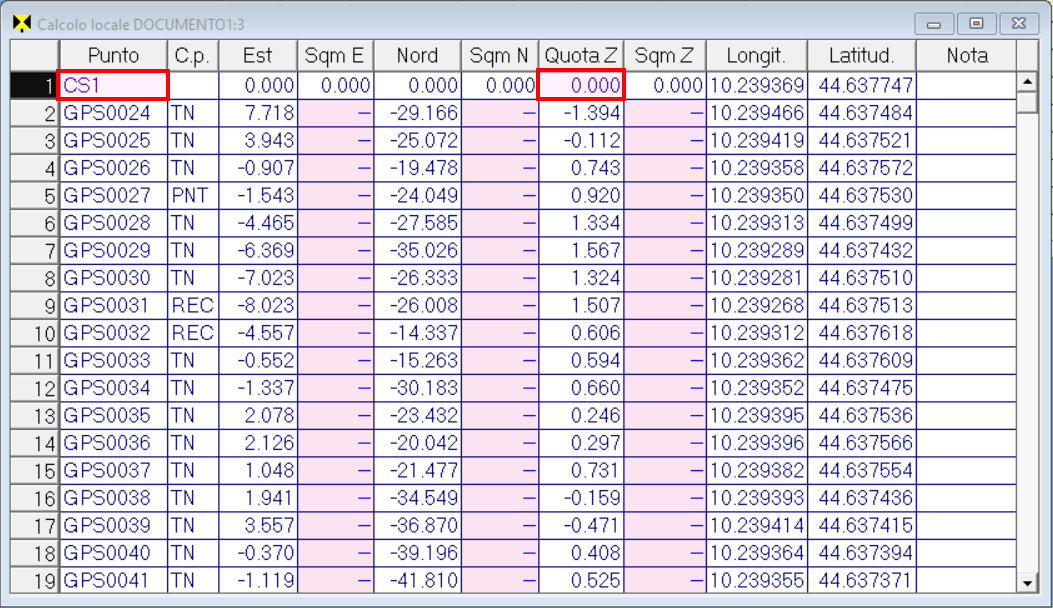The width and height of the screenshot is (1053, 608).
Task: Select the longitude cell of GPS0040
Action: tap(756, 552)
